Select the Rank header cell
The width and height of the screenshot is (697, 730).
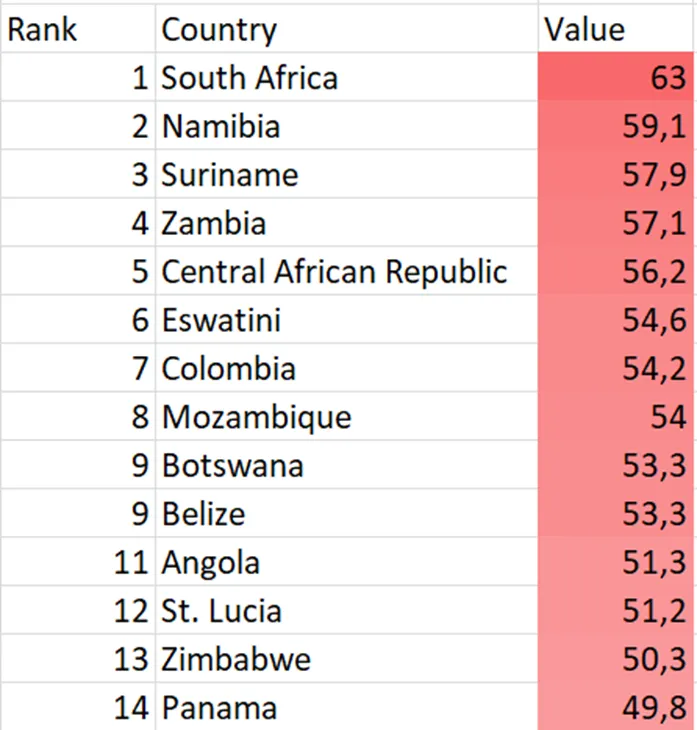(x=78, y=28)
